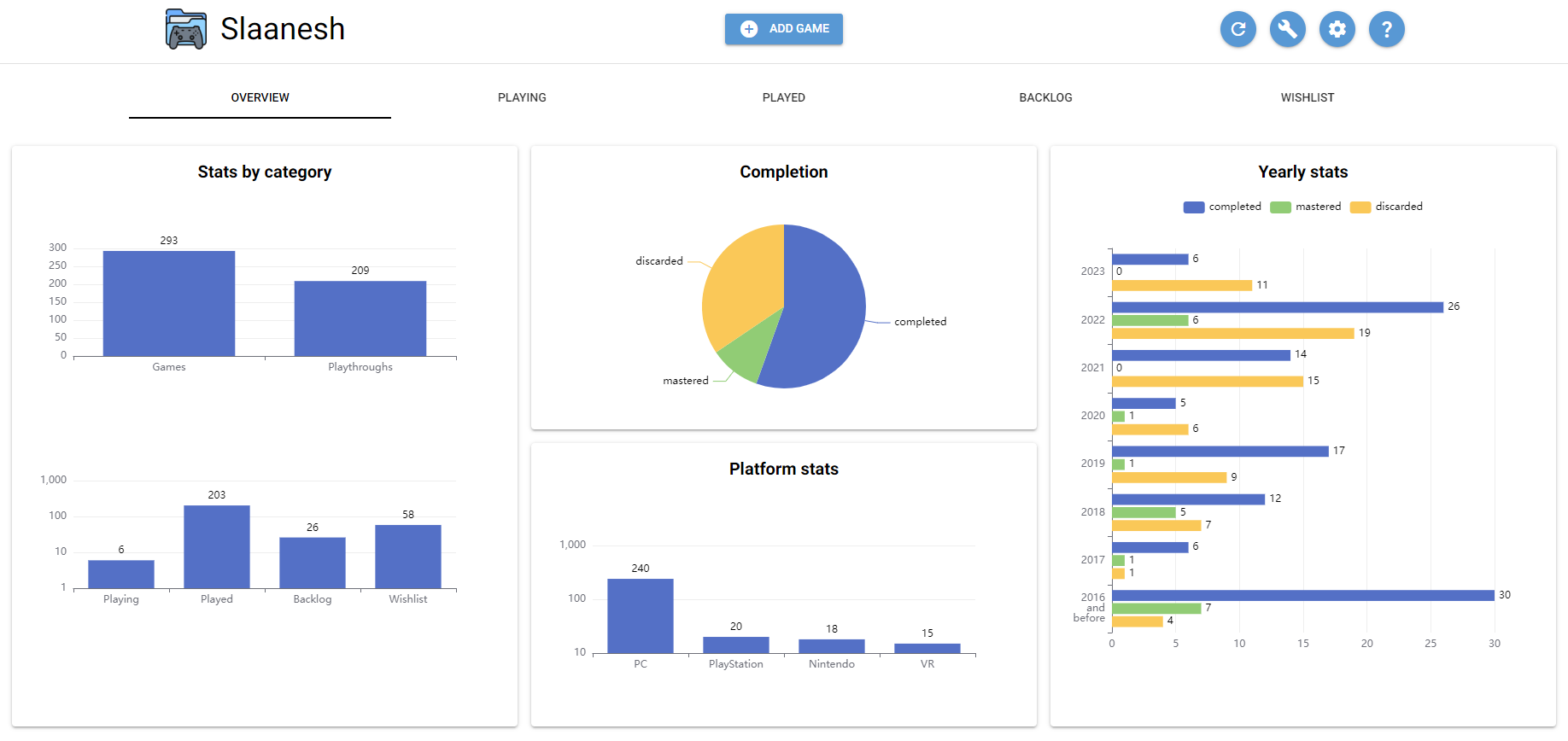The height and width of the screenshot is (741, 1568).
Task: Click the VR bar showing 15
Action: [x=927, y=649]
